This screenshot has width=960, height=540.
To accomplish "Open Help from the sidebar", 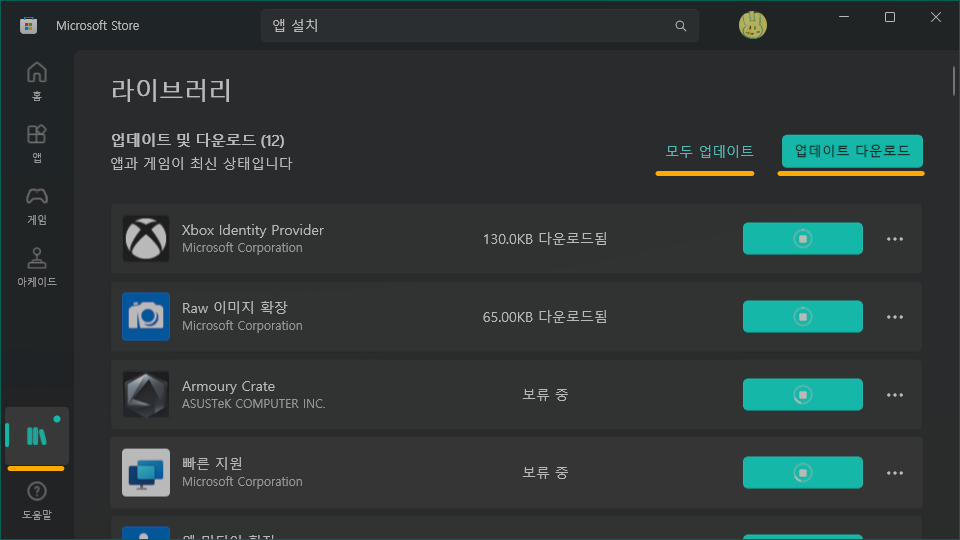I will (37, 498).
